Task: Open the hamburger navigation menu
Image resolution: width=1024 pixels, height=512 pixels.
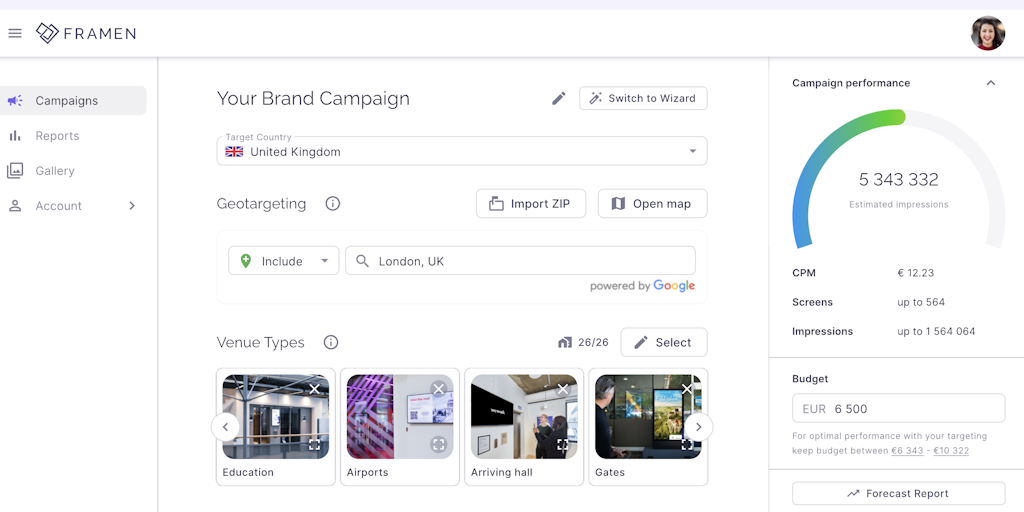Action: (x=15, y=33)
